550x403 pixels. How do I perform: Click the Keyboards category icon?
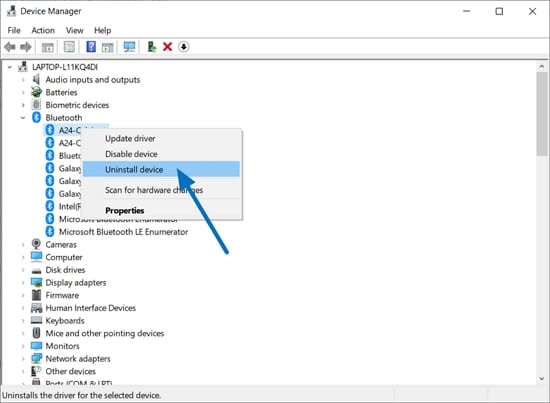point(36,320)
